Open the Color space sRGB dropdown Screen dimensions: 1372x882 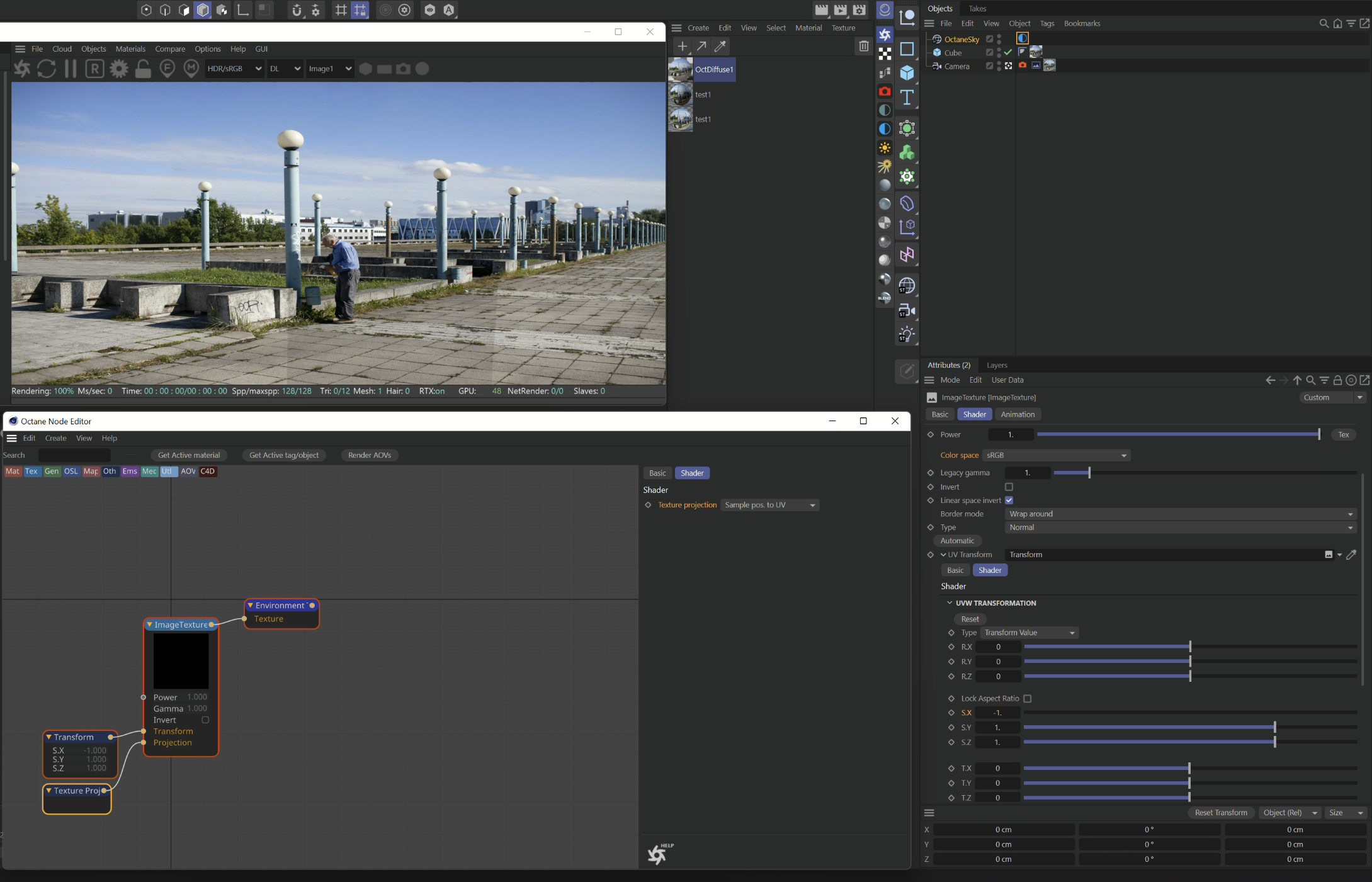(x=1056, y=455)
